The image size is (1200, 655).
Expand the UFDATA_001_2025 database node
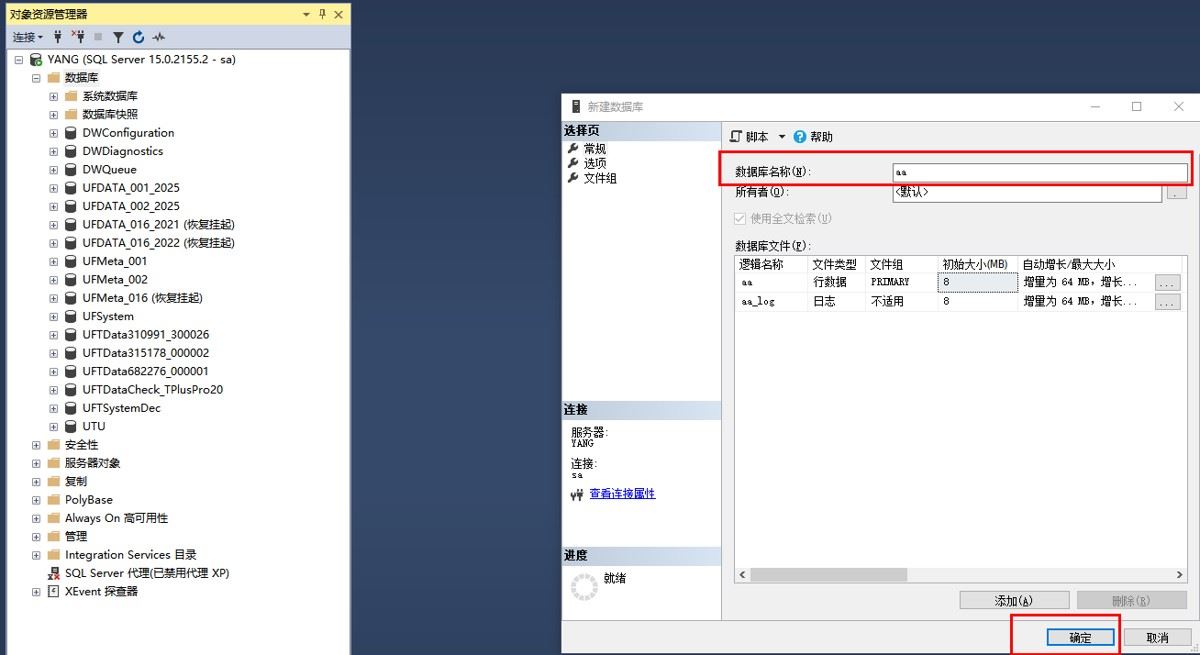pyautogui.click(x=54, y=188)
